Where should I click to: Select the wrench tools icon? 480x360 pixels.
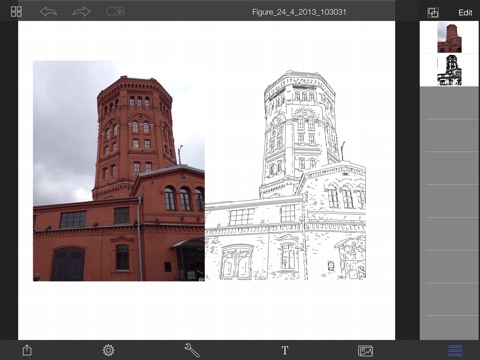point(192,350)
